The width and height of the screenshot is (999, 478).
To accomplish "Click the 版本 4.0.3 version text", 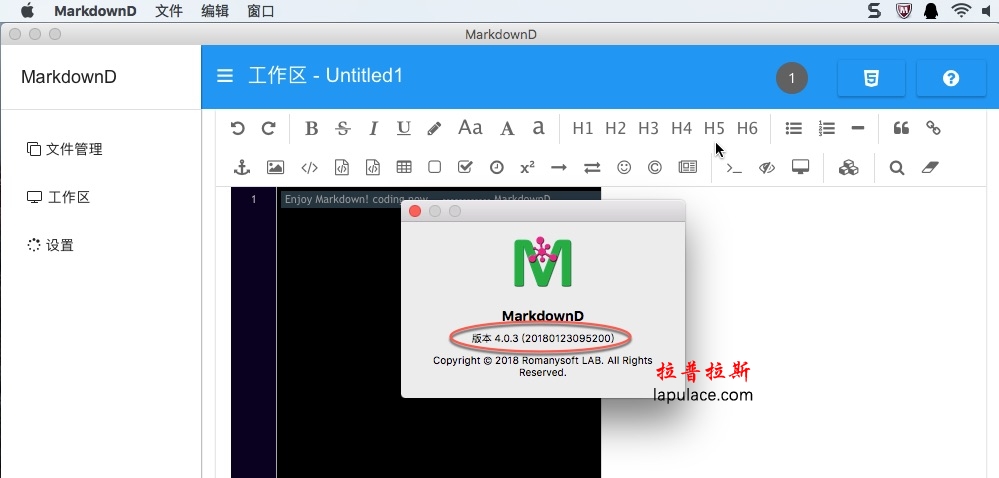I will pyautogui.click(x=543, y=338).
